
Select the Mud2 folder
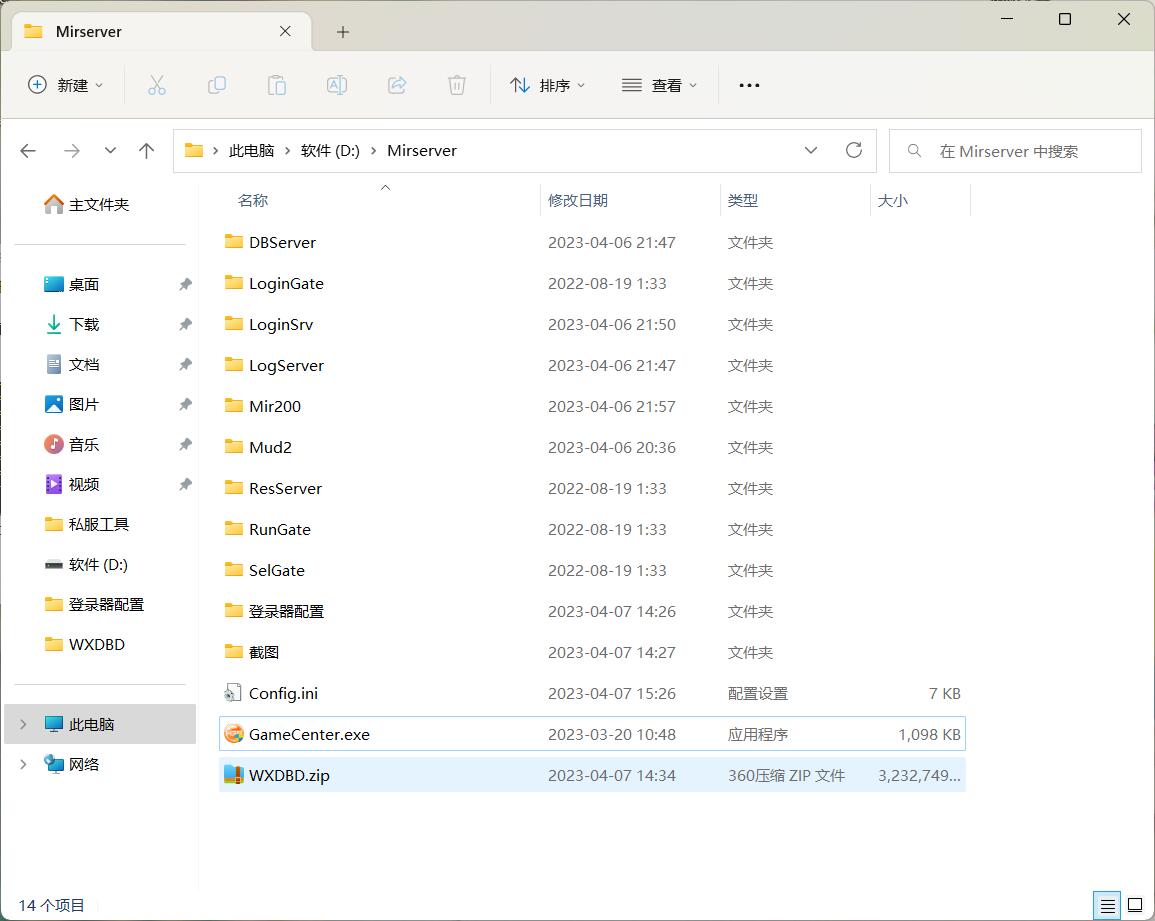[x=591, y=447]
